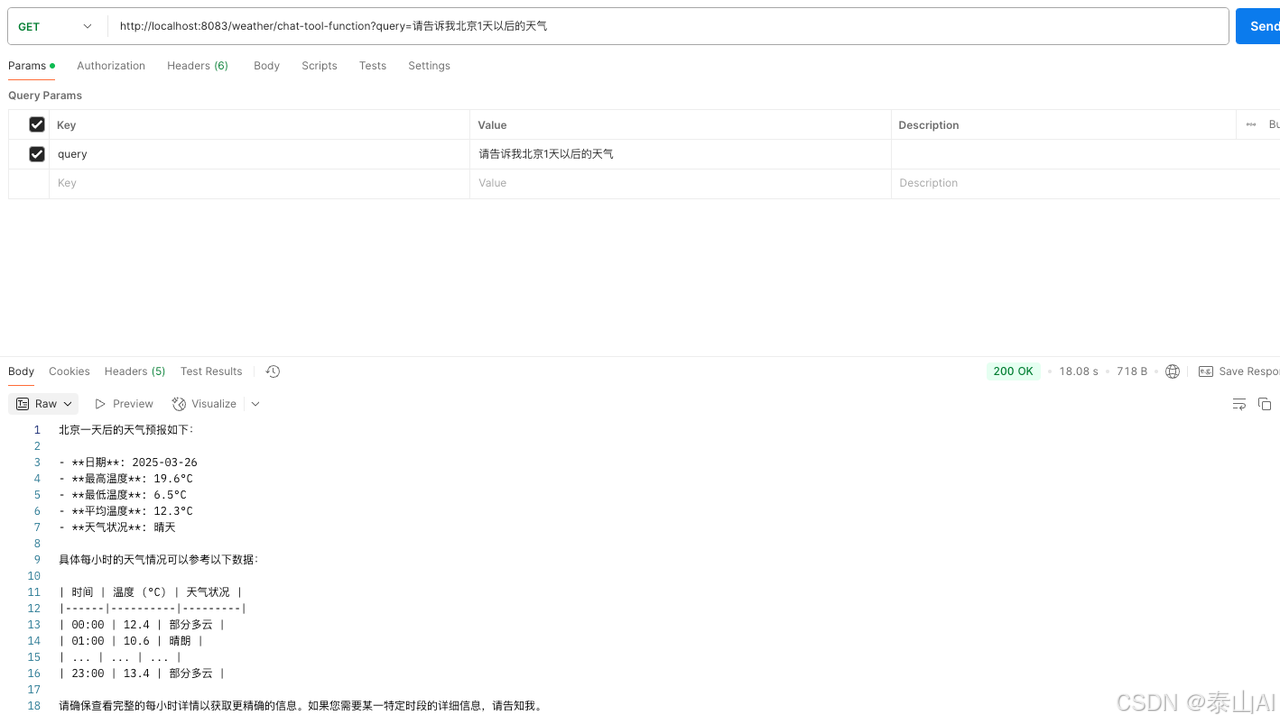Switch to the request Body tab
The height and width of the screenshot is (724, 1280).
[x=266, y=66]
